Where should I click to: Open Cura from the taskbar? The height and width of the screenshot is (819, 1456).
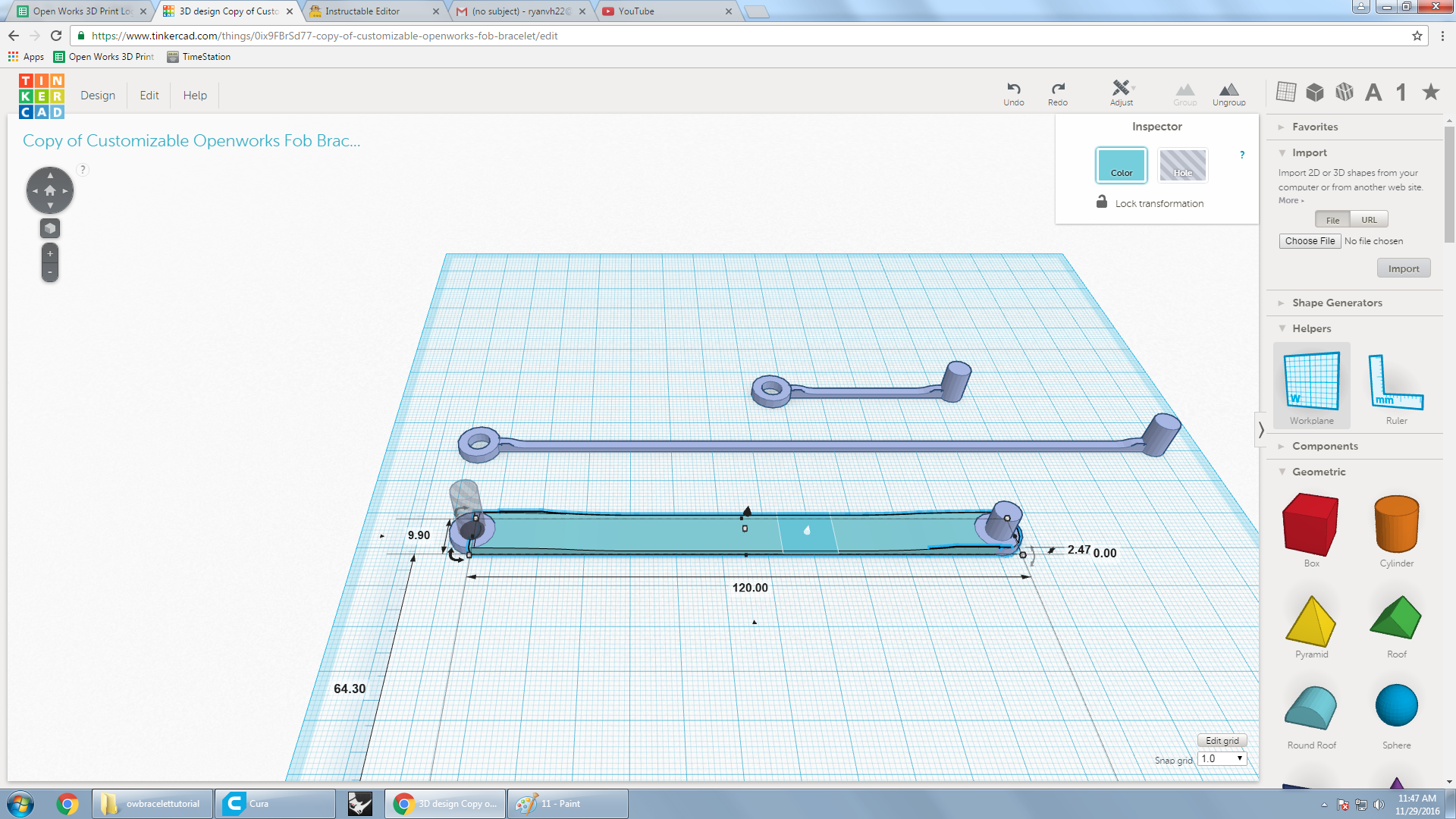tap(275, 804)
